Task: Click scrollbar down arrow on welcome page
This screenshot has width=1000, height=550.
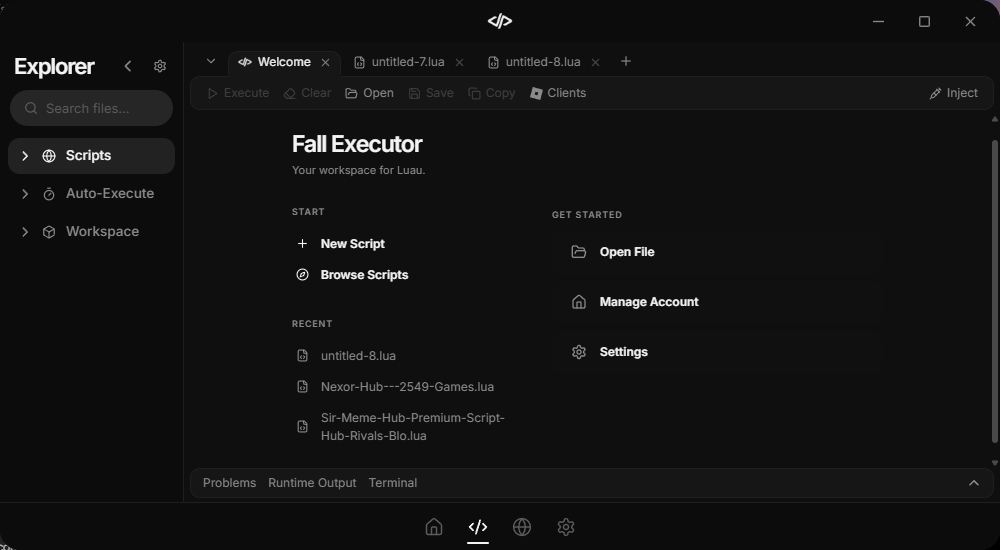Action: click(994, 463)
